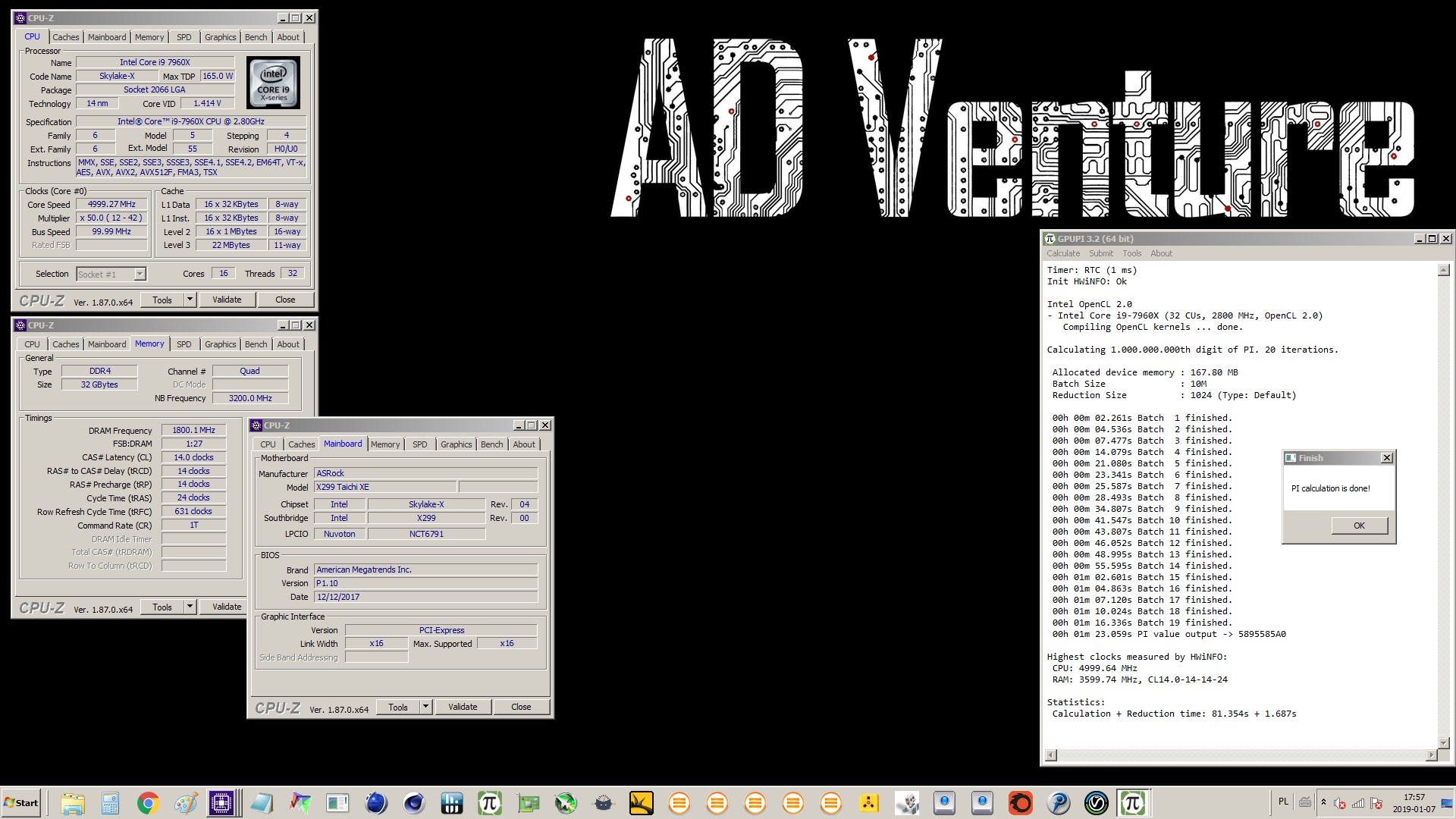Launch Calculator from the taskbar
Screen dimensions: 1456x819
(110, 803)
